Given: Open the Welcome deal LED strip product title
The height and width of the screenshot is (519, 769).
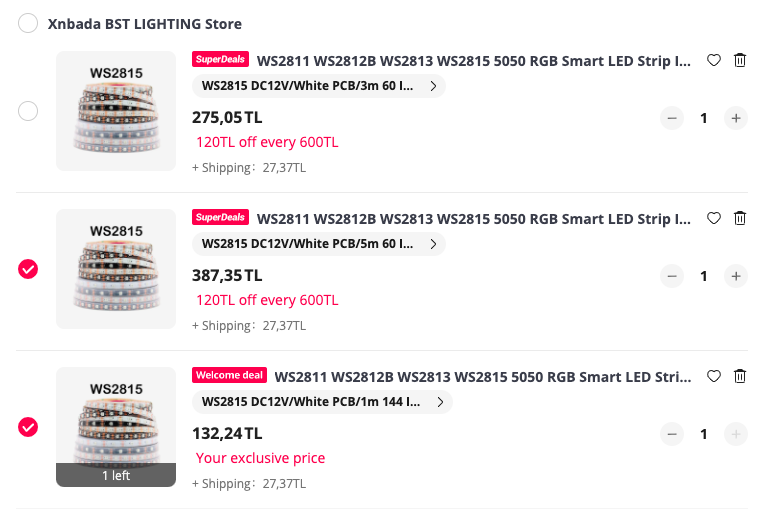Looking at the screenshot, I should tap(483, 377).
